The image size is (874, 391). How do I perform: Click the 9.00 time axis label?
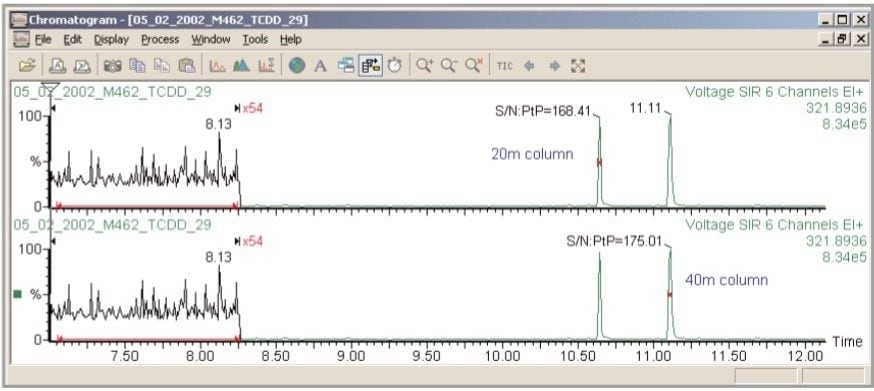(351, 356)
